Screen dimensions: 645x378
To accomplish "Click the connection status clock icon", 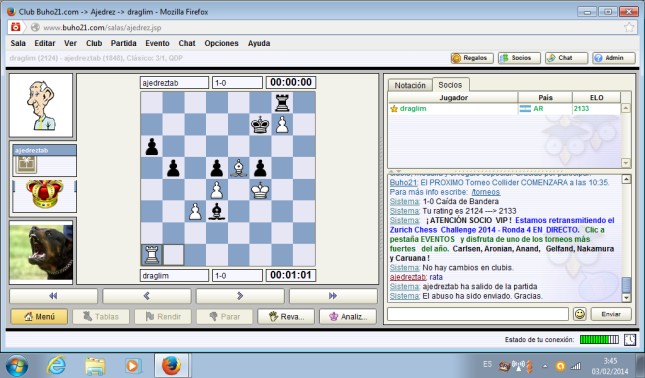I will coord(630,340).
